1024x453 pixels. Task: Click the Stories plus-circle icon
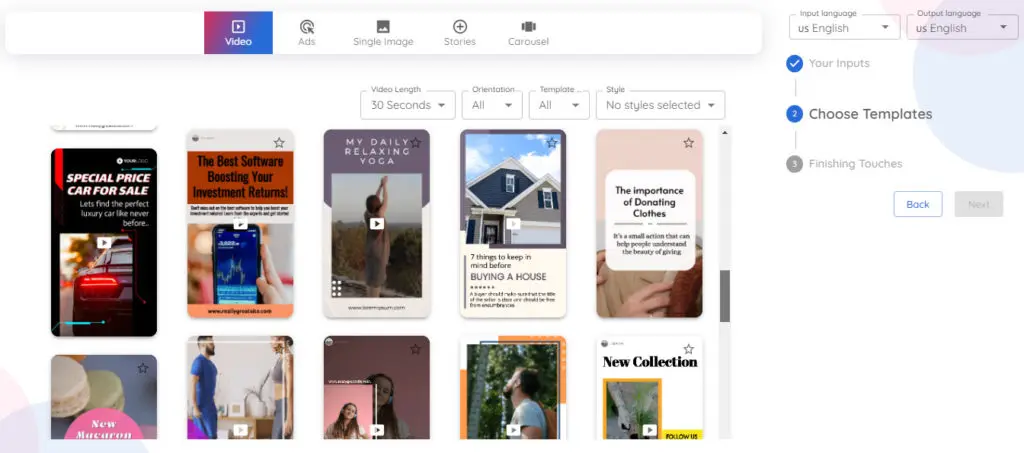click(x=460, y=27)
